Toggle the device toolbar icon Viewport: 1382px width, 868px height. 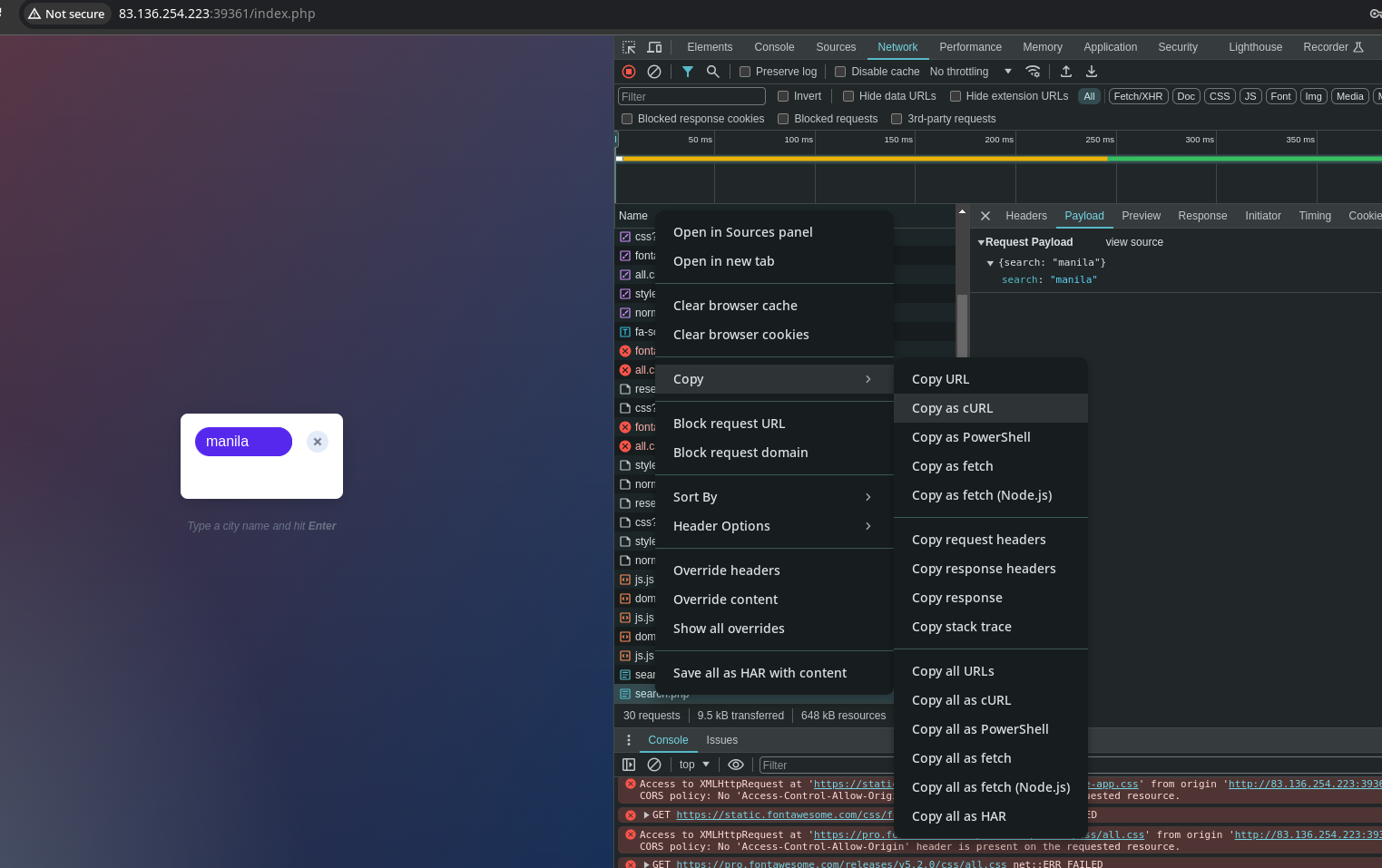click(x=654, y=47)
